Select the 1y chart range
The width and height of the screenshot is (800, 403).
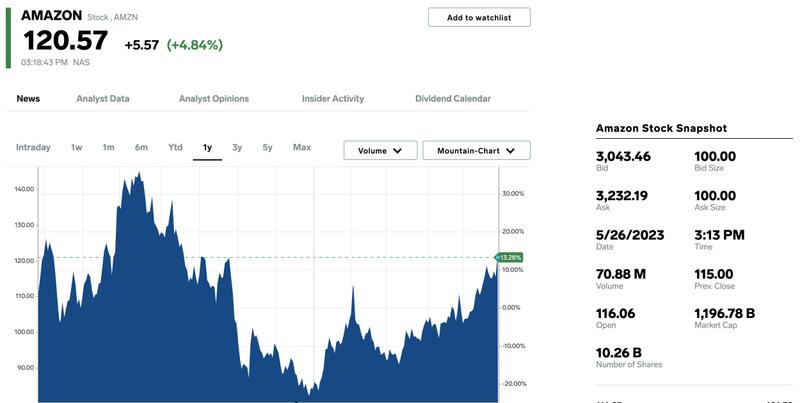coord(207,147)
